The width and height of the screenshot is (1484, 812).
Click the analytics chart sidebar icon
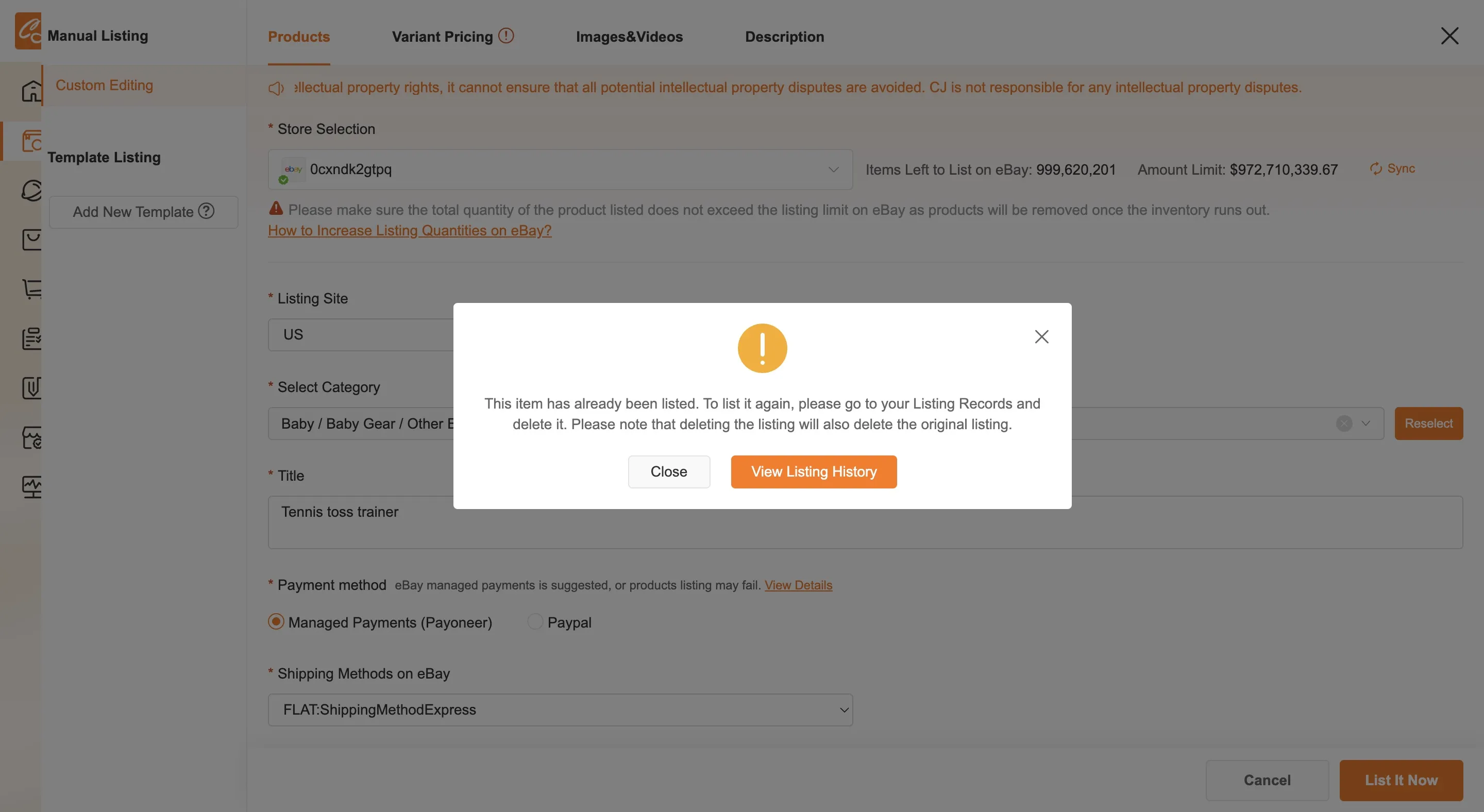click(31, 487)
